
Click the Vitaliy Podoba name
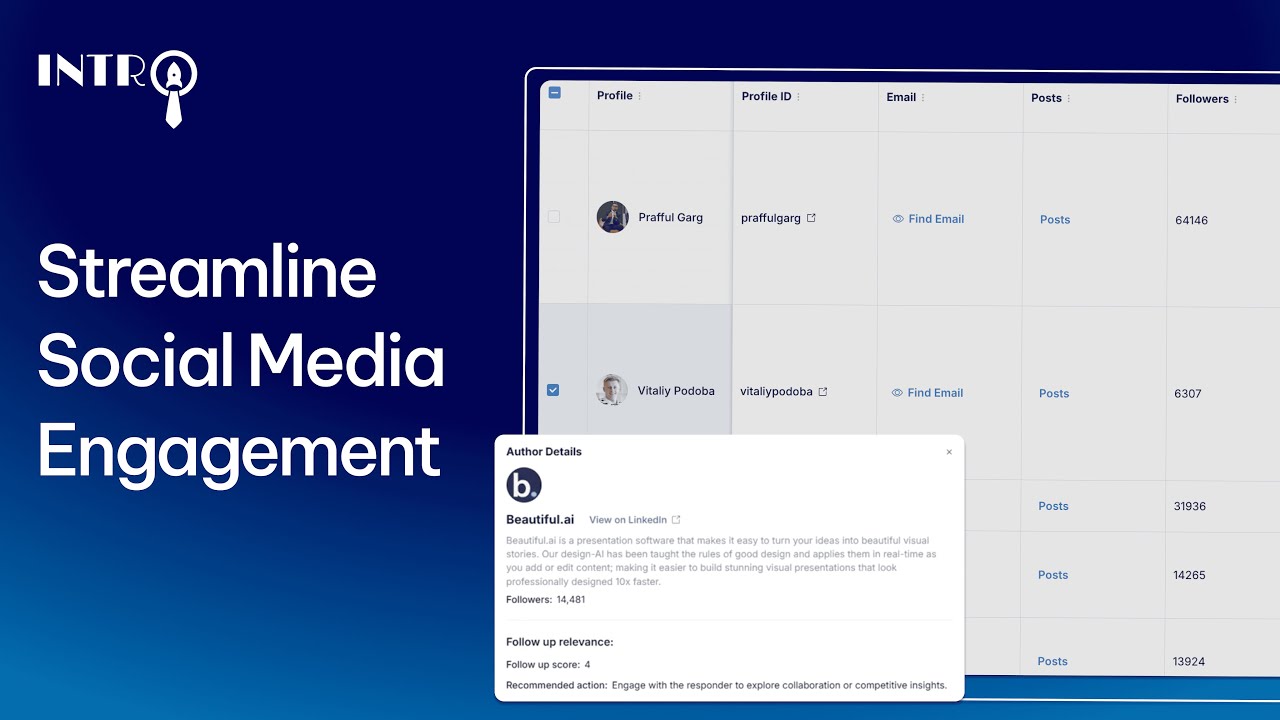(676, 391)
